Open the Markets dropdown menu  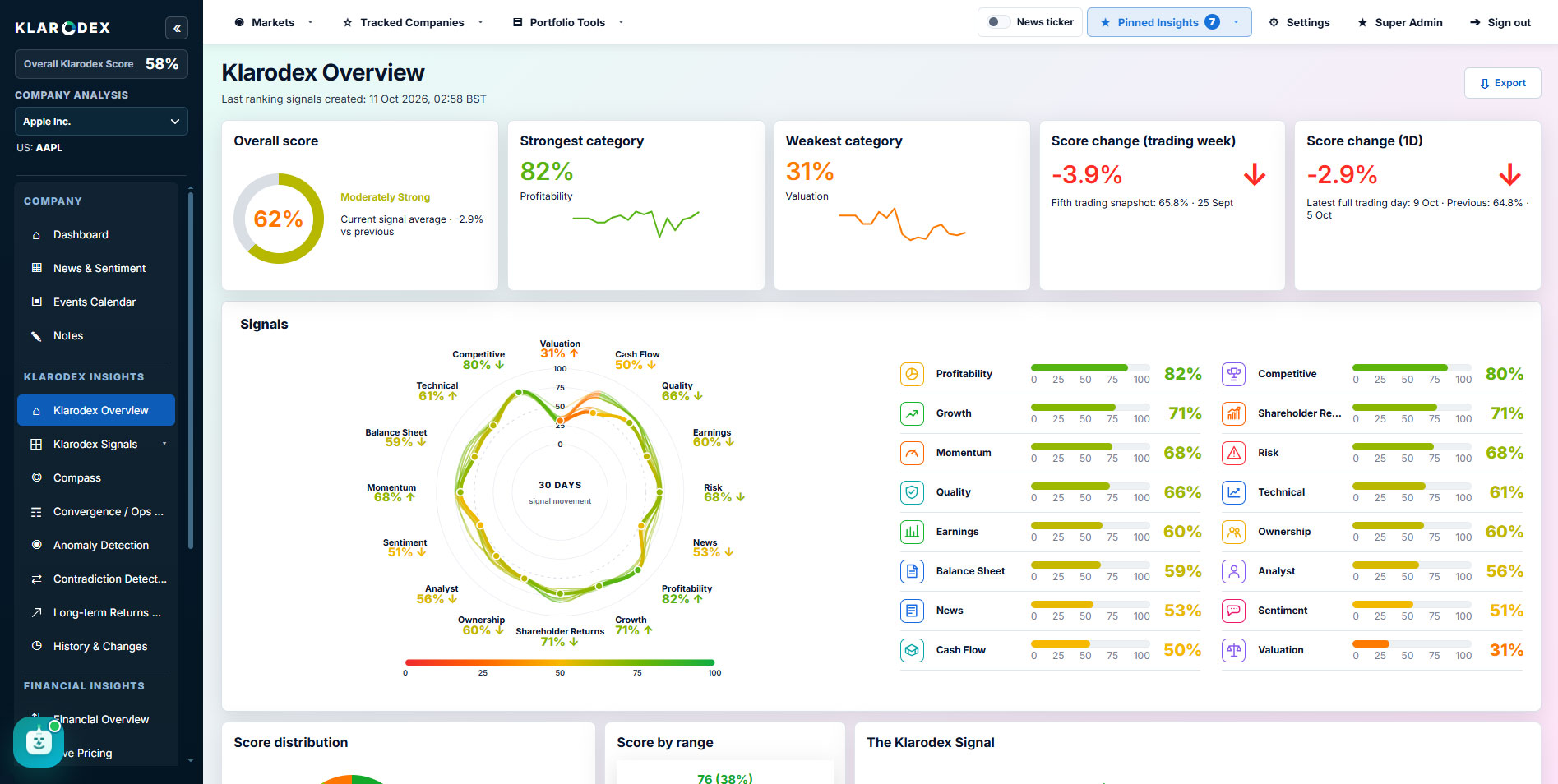click(273, 22)
